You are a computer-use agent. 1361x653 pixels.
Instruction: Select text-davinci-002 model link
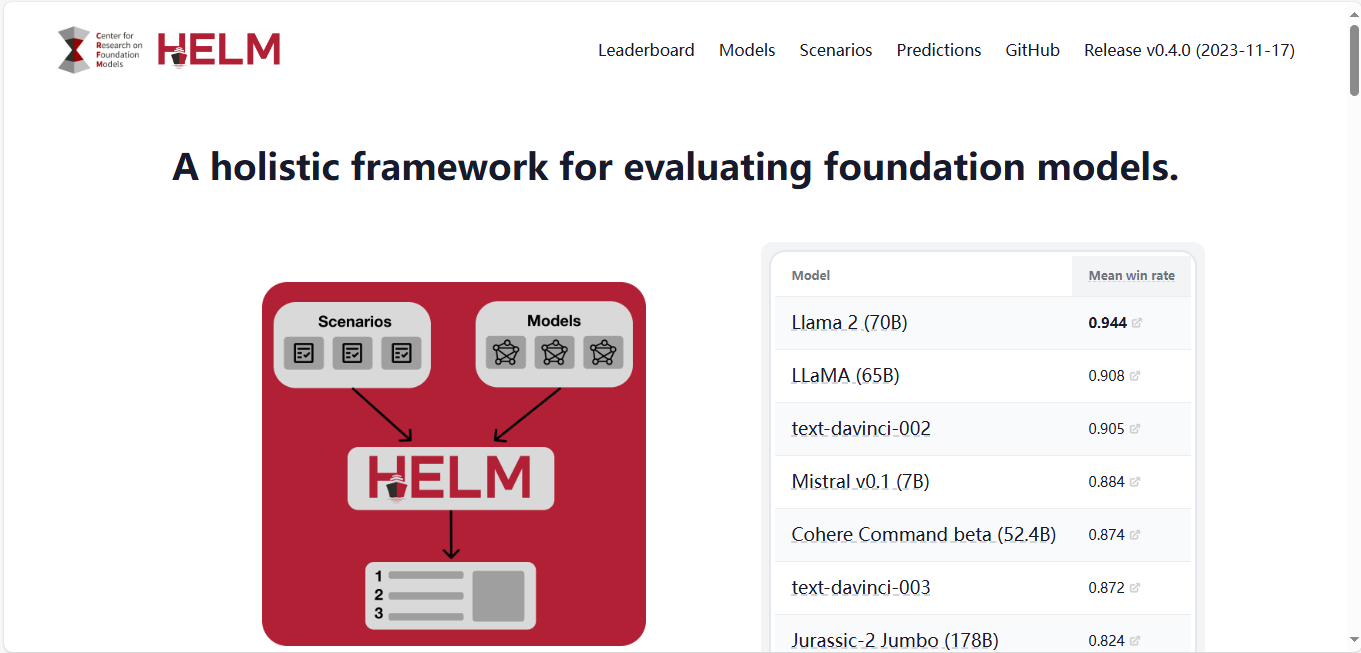[x=861, y=429]
